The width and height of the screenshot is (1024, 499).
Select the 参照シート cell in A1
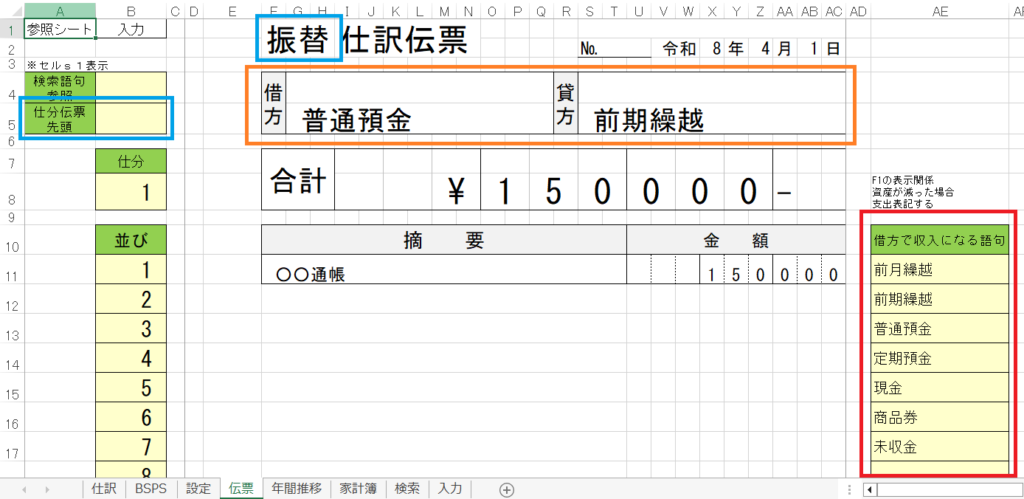pyautogui.click(x=60, y=28)
